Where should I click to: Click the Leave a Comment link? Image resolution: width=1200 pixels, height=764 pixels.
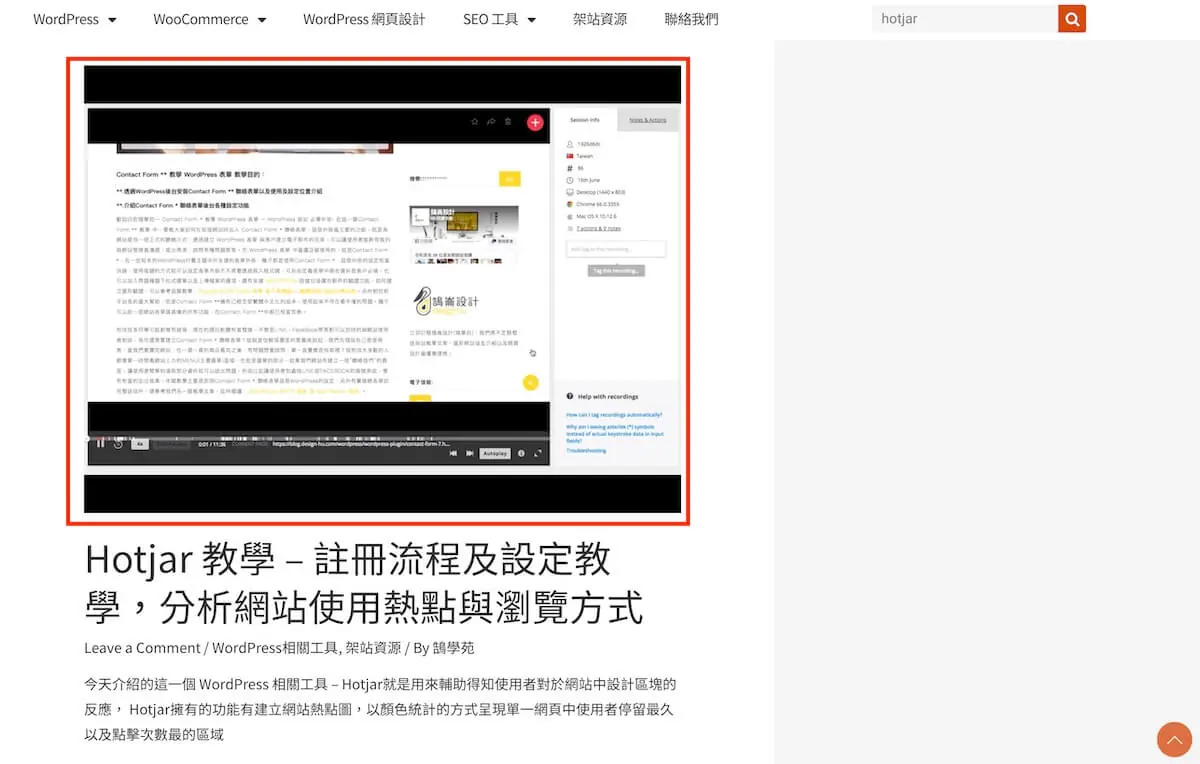click(x=142, y=648)
